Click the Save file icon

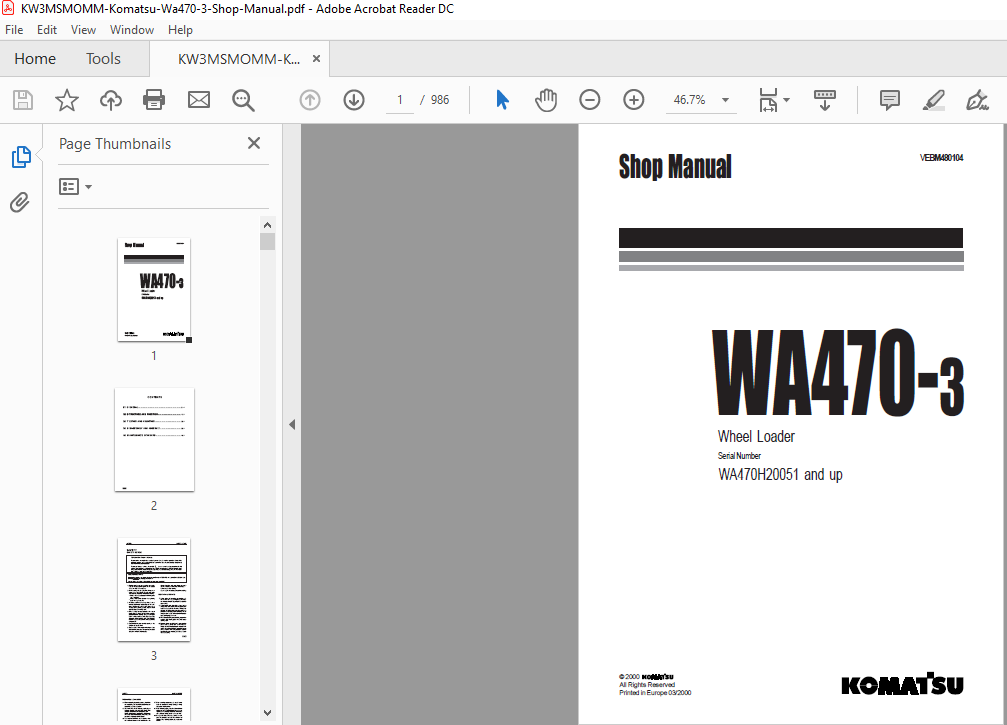[23, 100]
